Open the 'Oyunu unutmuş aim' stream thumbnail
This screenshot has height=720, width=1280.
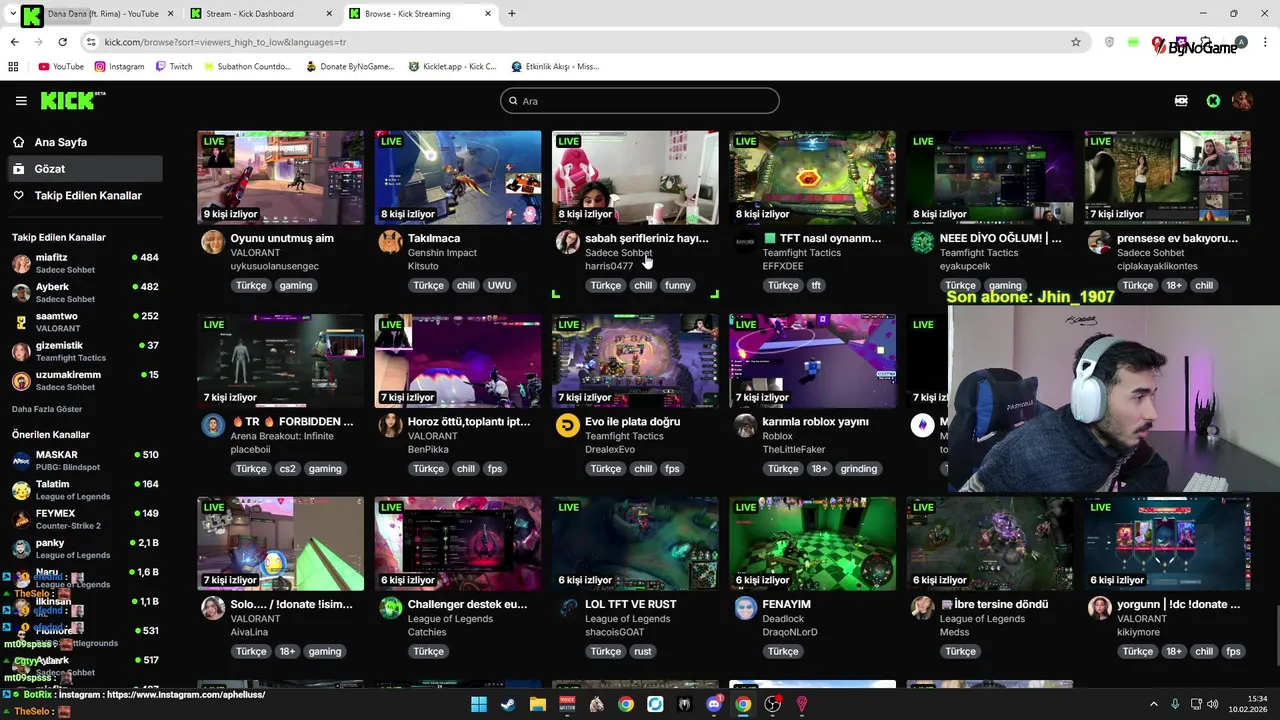[280, 177]
